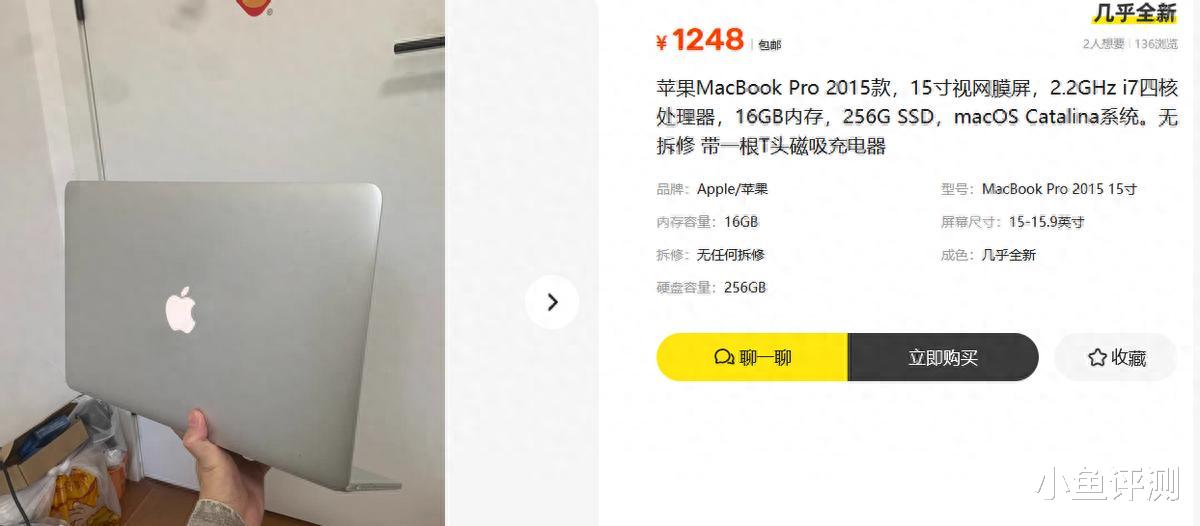
Task: Click the star icon beside 收藏
Action: (1097, 357)
